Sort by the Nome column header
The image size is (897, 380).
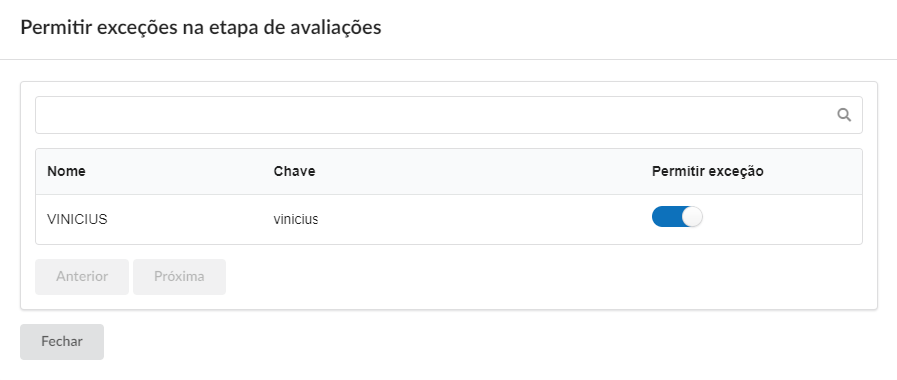(x=66, y=171)
